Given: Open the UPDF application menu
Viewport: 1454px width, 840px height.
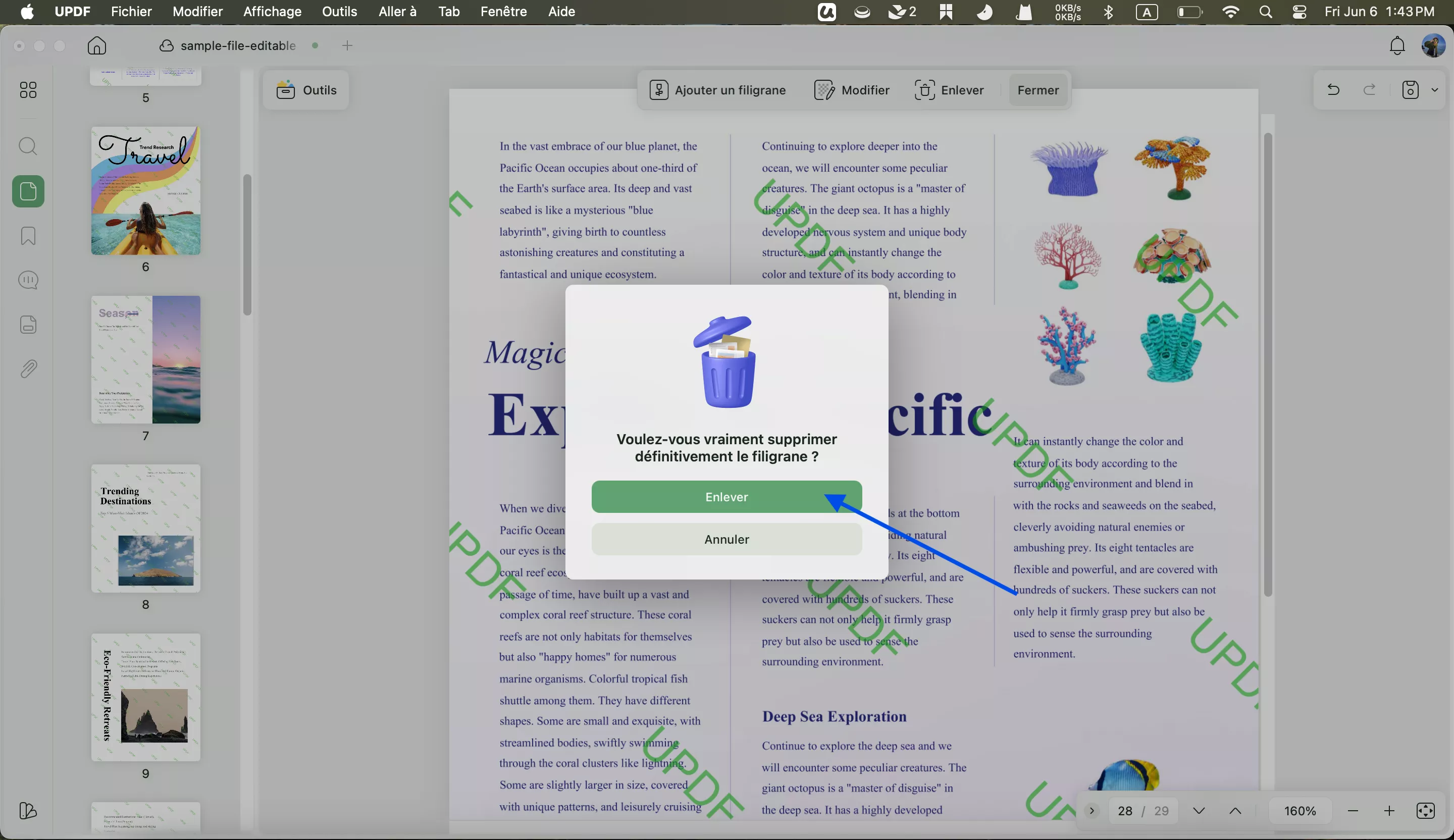Looking at the screenshot, I should click(x=72, y=12).
